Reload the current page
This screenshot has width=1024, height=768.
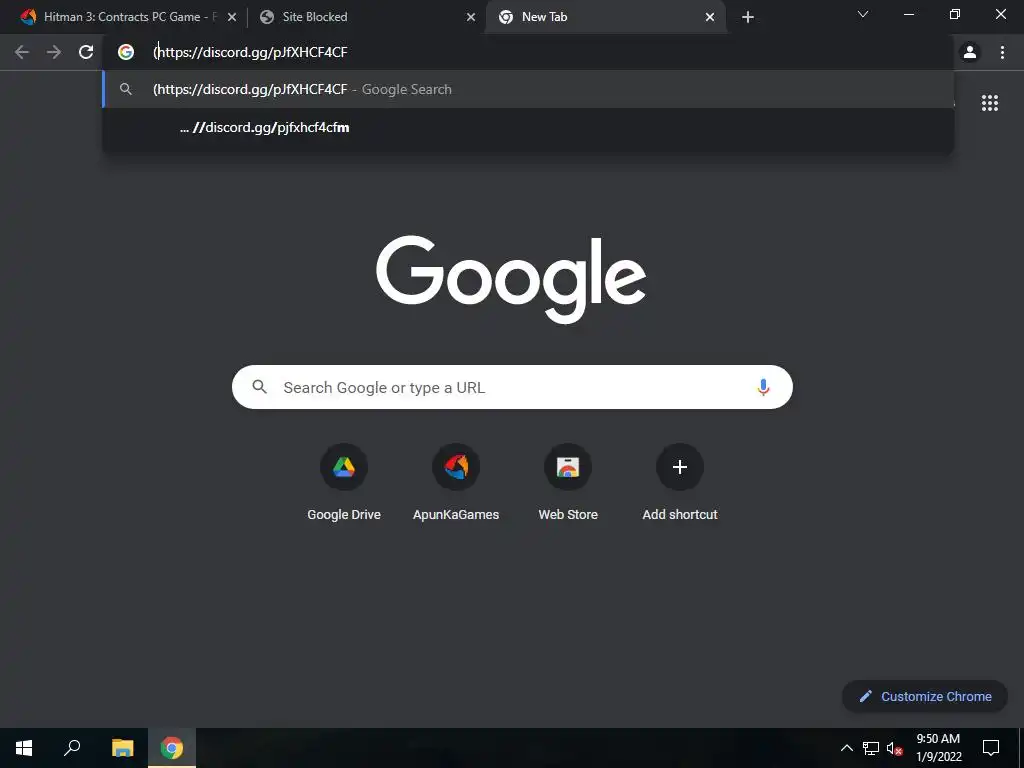coord(86,52)
